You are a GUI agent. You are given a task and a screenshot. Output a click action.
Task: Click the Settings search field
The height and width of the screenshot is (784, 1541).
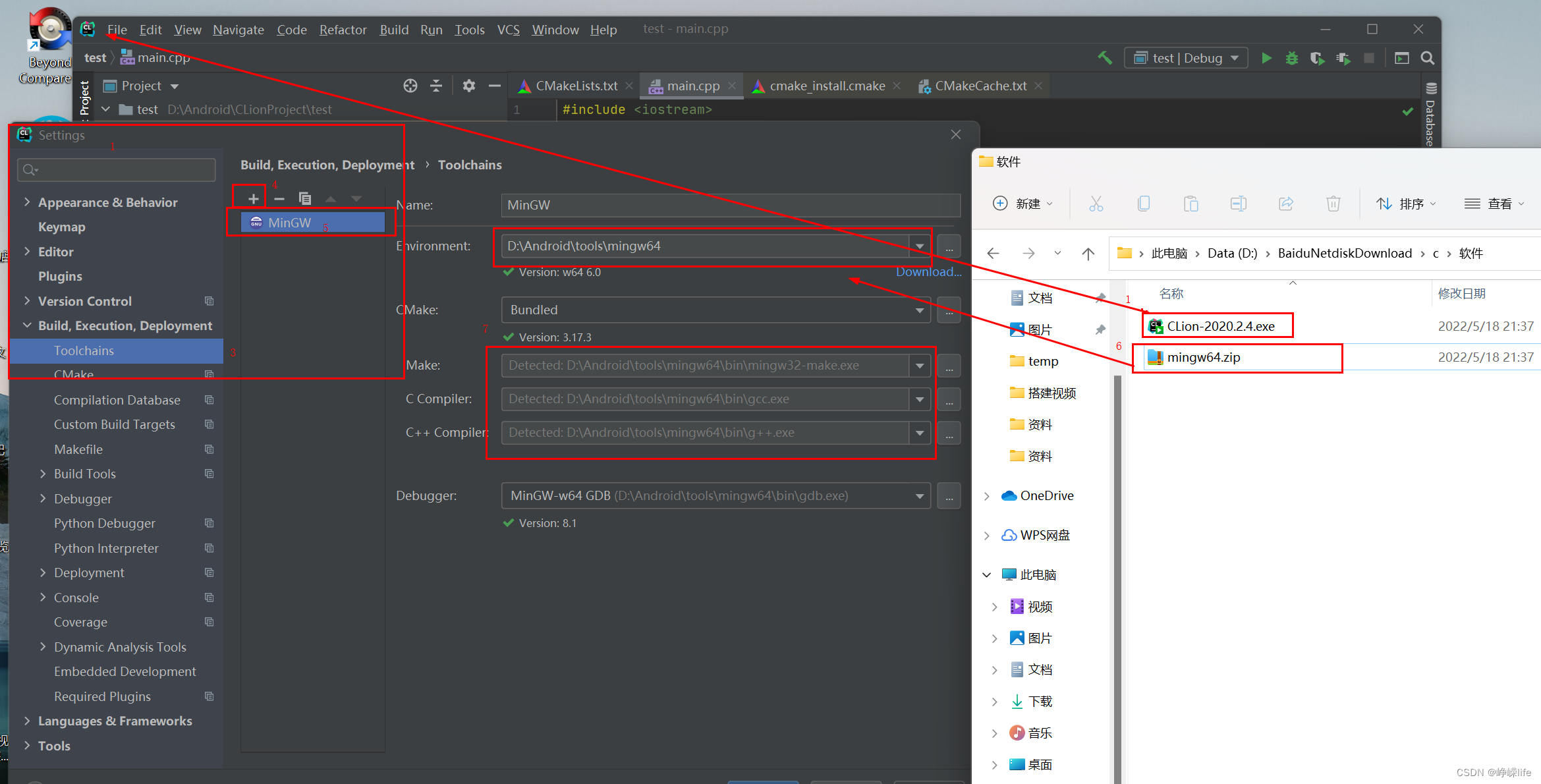(x=117, y=170)
